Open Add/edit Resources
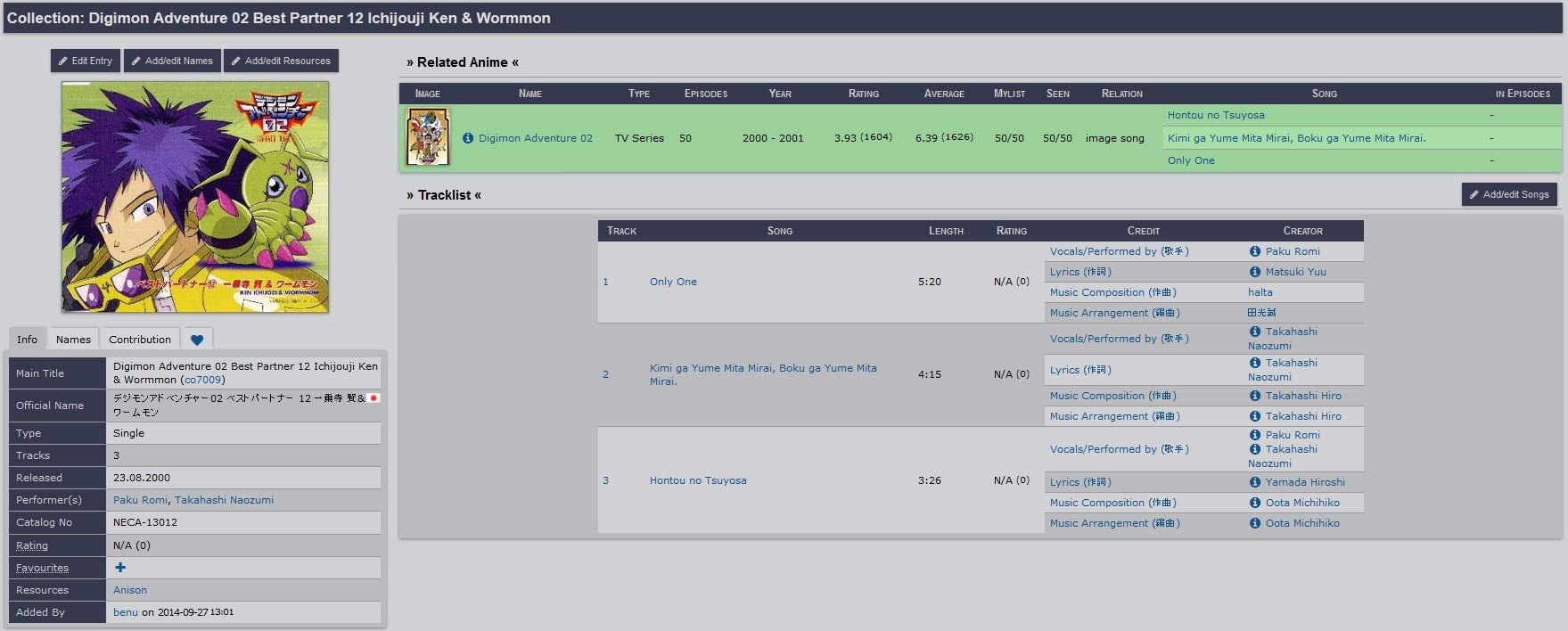 coord(281,61)
